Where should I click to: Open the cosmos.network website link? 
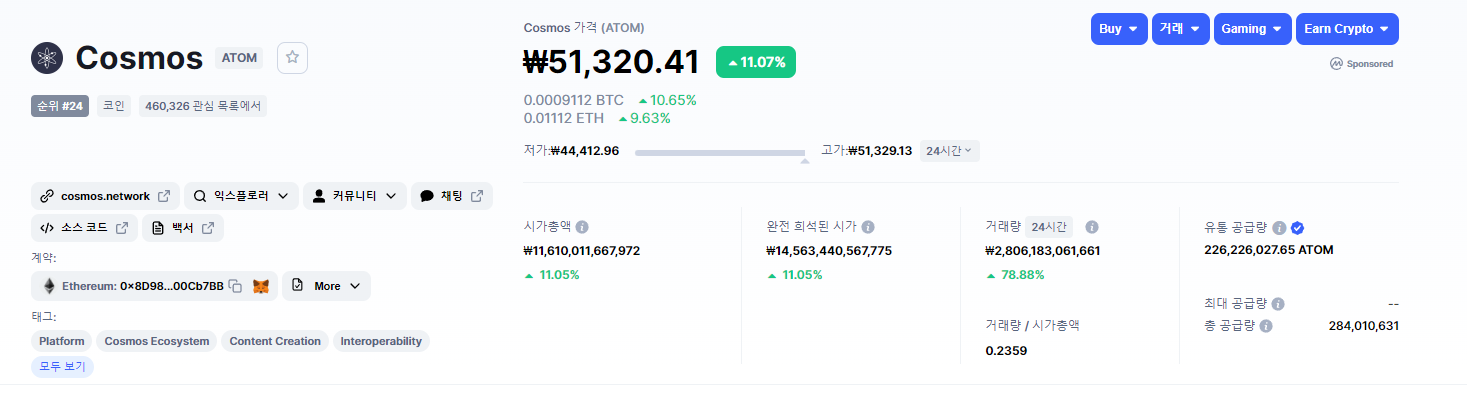[x=105, y=196]
